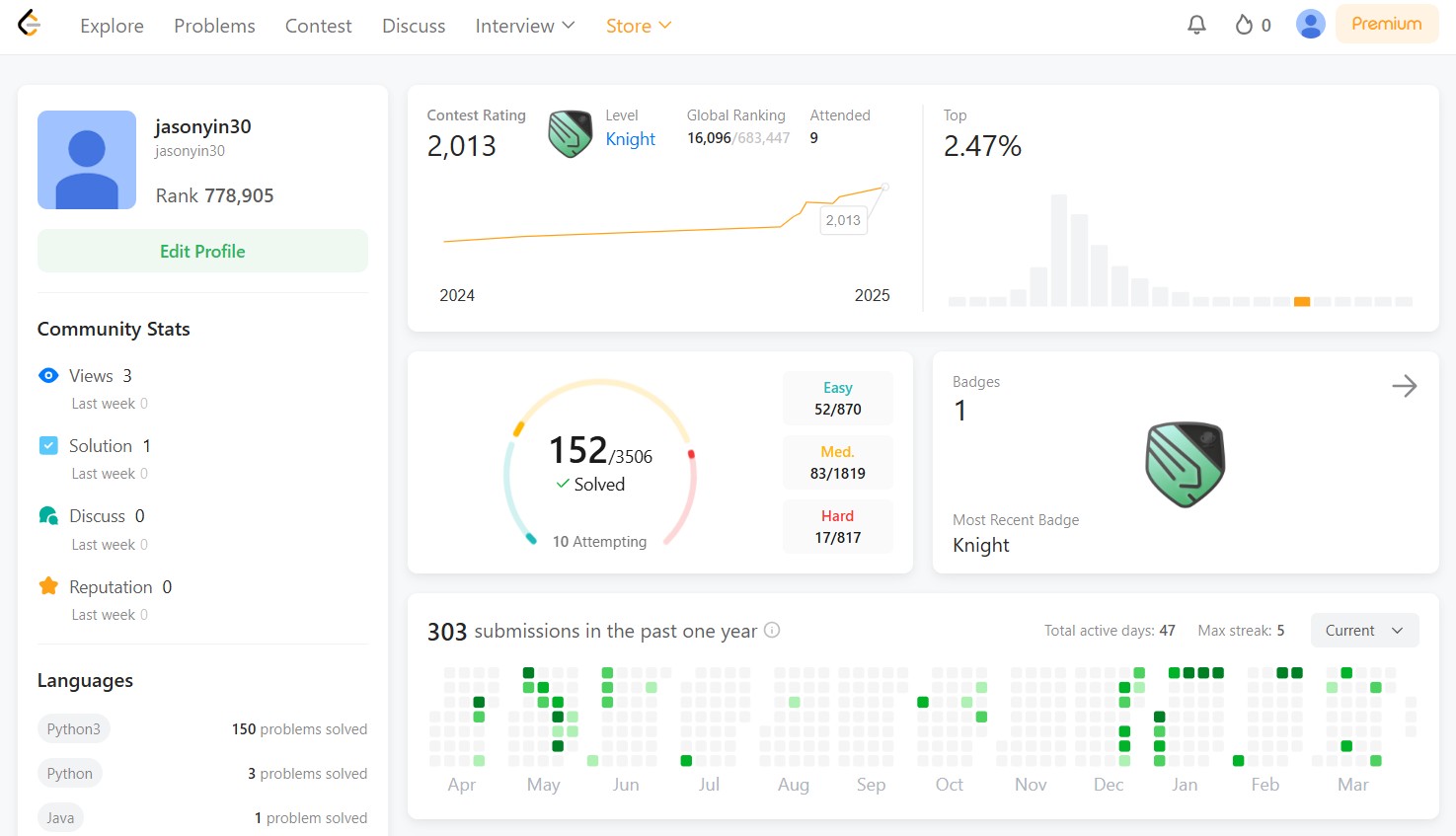Image resolution: width=1456 pixels, height=836 pixels.
Task: Click 1 problem solved text
Action: (310, 817)
